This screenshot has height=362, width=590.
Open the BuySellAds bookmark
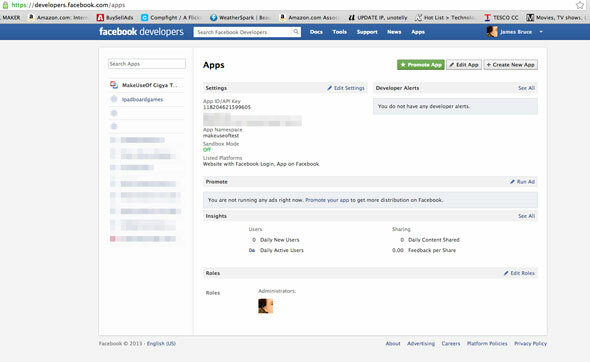[115, 18]
